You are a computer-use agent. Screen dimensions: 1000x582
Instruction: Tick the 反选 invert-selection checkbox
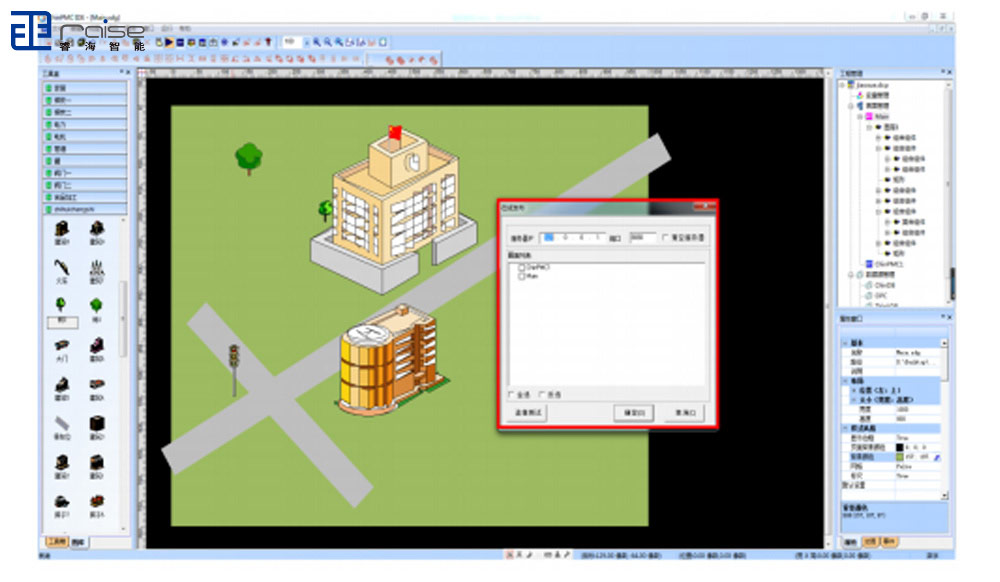541,395
